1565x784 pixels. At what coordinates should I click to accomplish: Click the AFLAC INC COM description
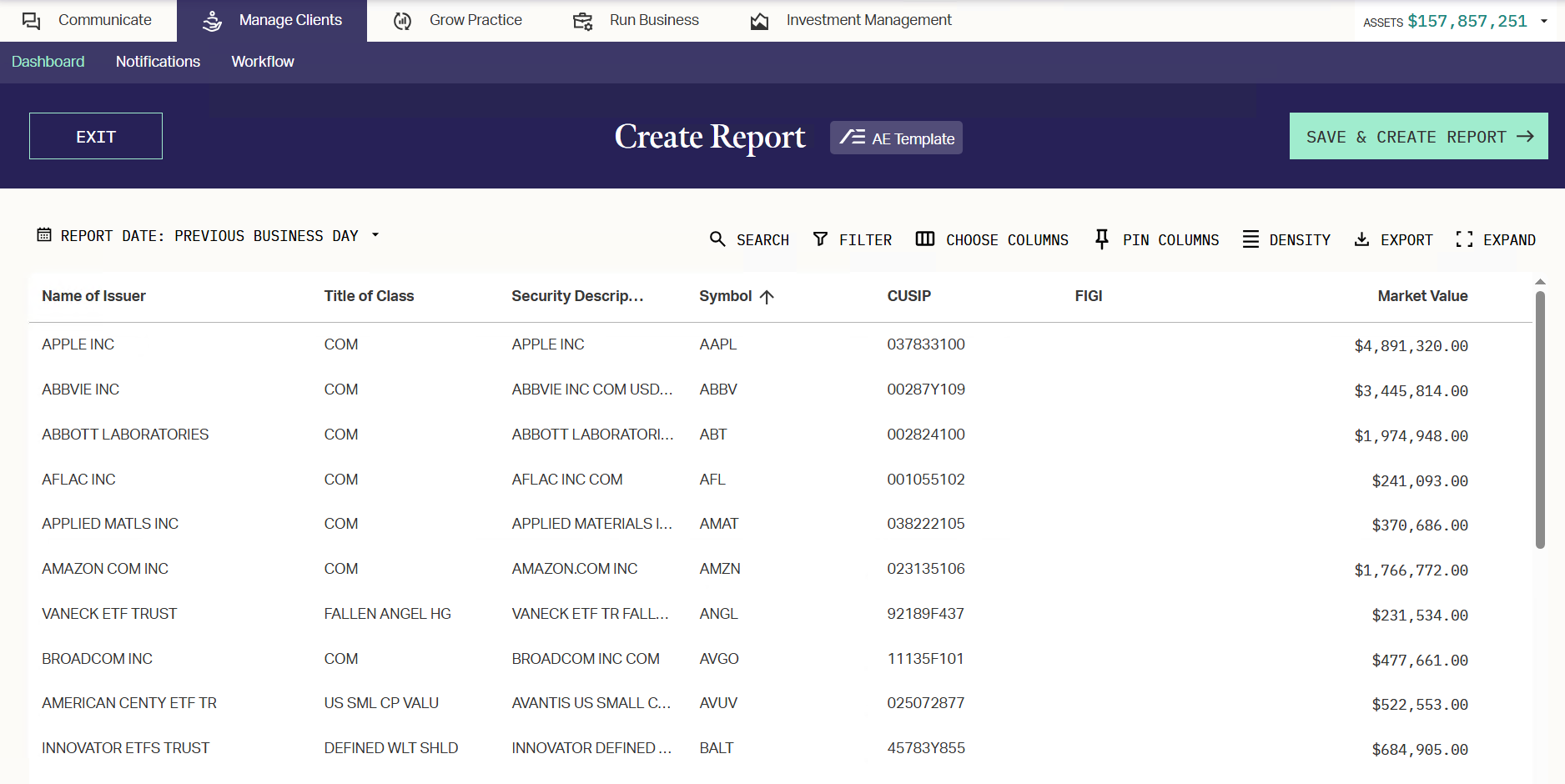tap(567, 480)
